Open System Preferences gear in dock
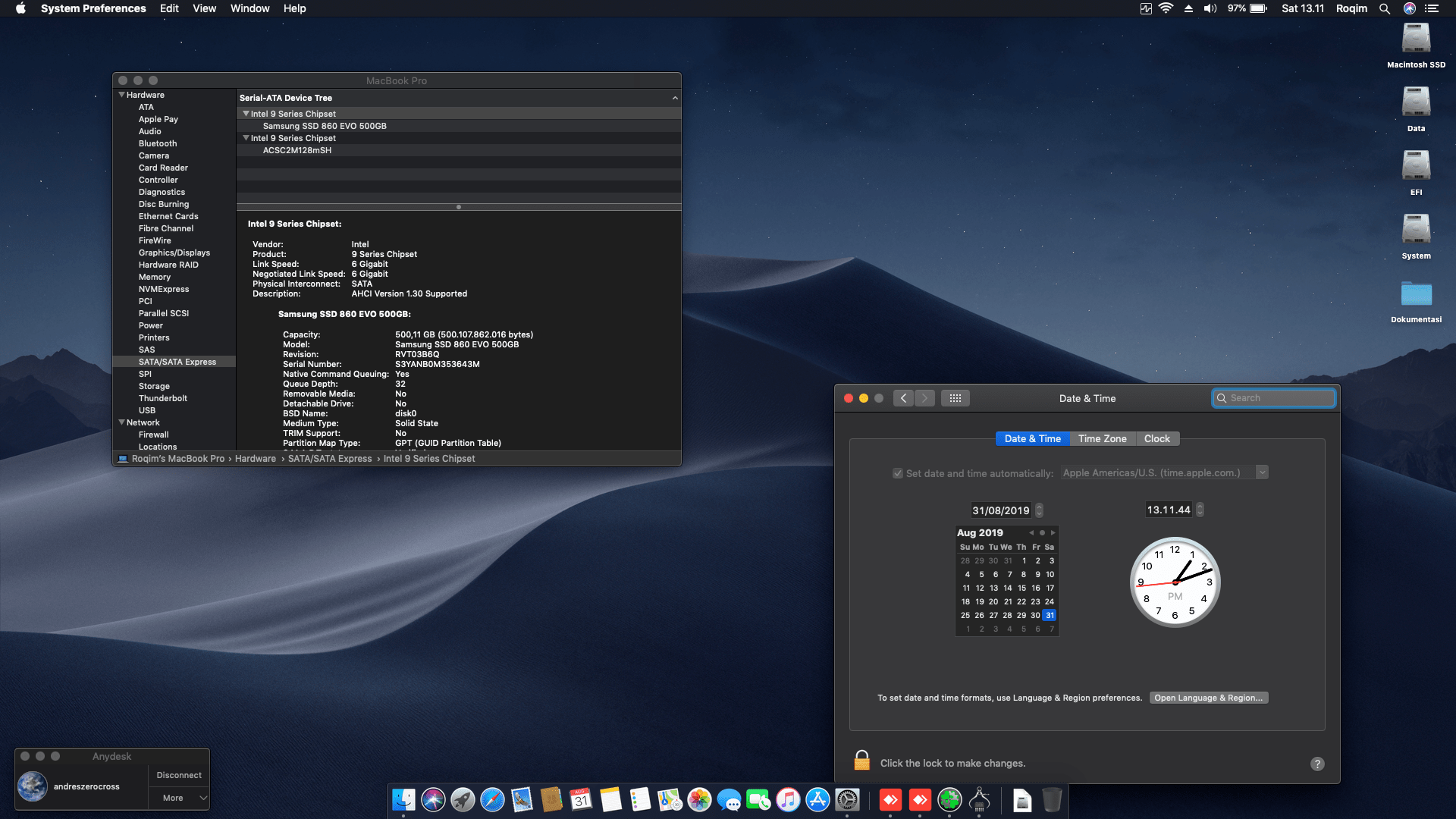Viewport: 1456px width, 819px height. pos(847,799)
